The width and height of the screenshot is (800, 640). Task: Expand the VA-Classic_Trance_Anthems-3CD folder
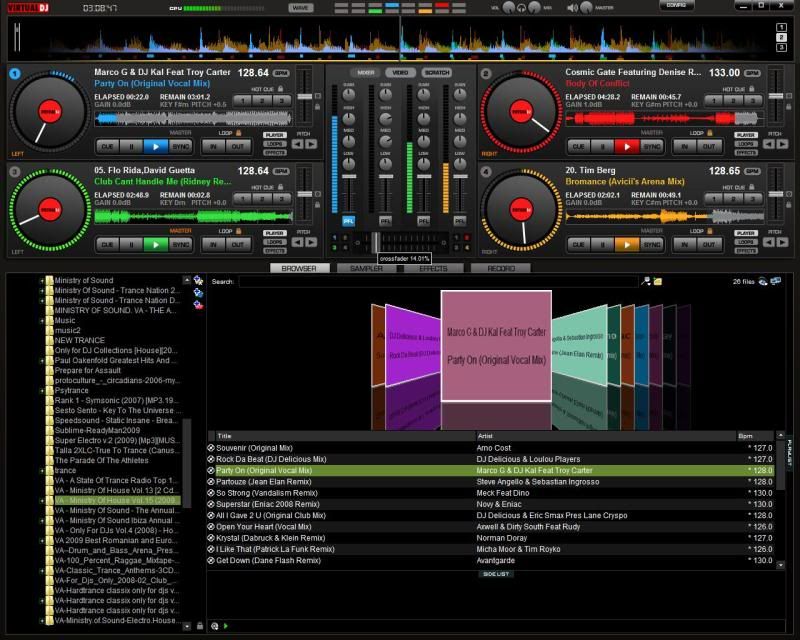pyautogui.click(x=42, y=571)
